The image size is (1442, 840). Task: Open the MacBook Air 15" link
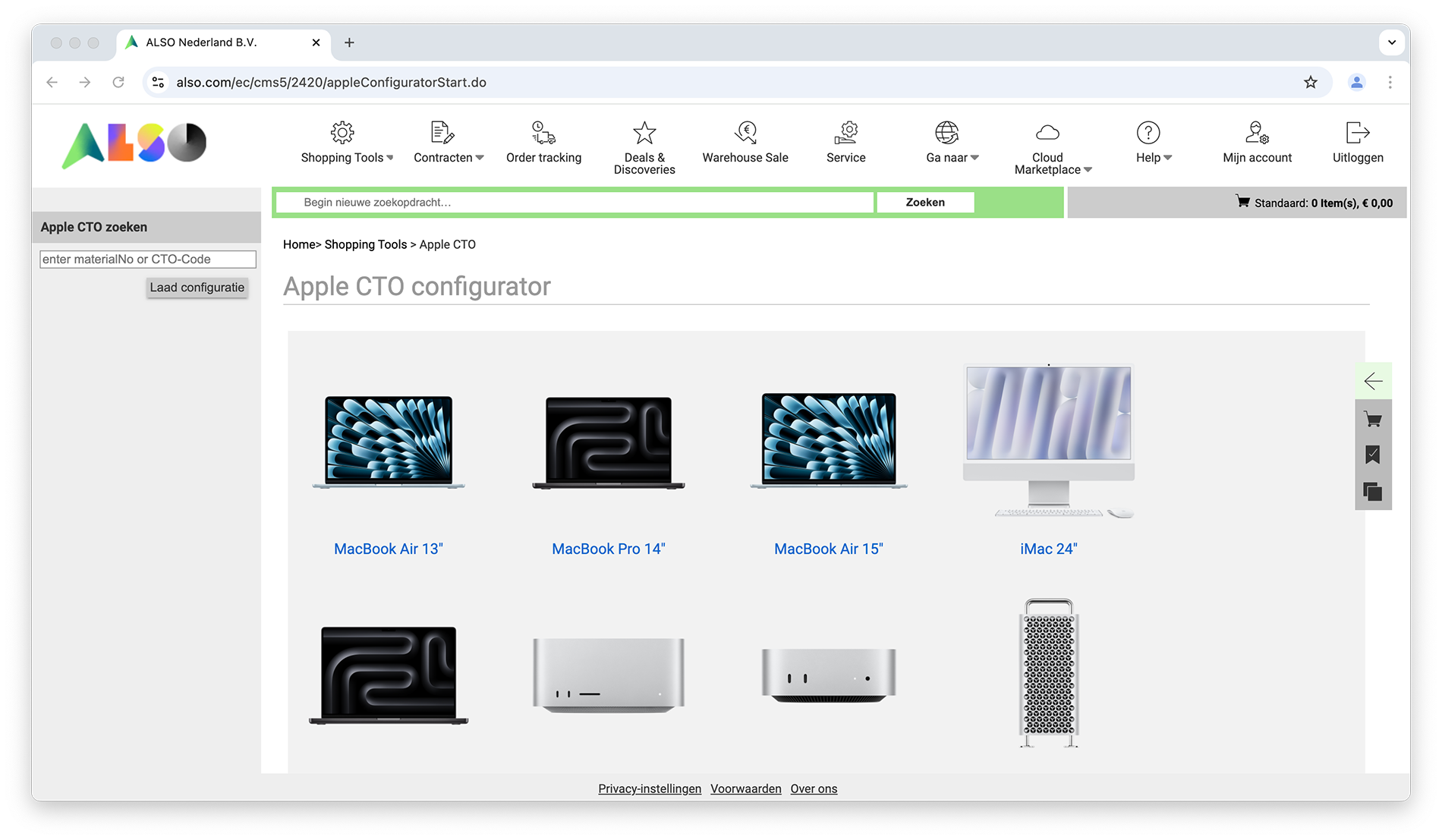click(x=829, y=549)
